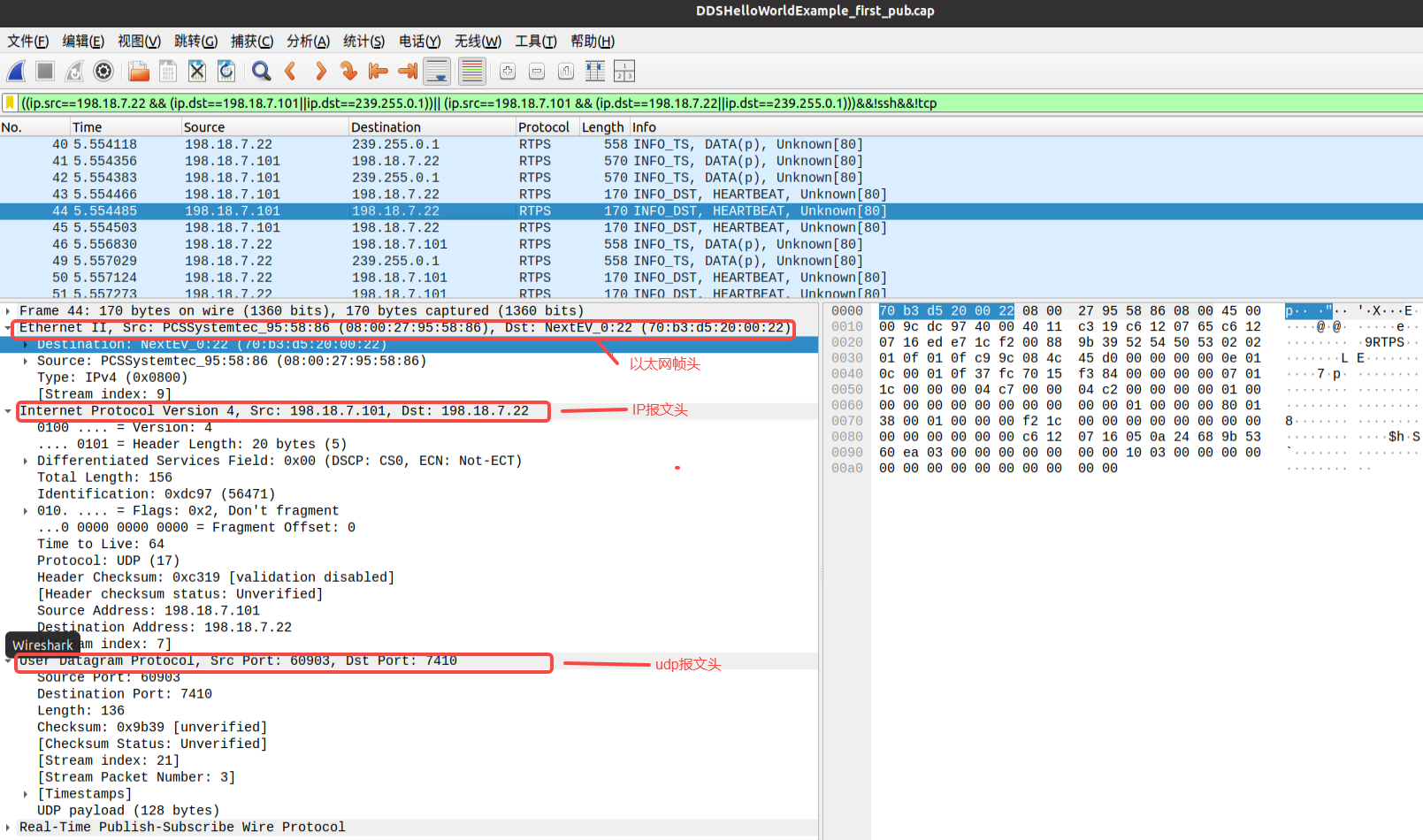The image size is (1423, 840).
Task: Select 'Time to Live: 64' line
Action: 101,545
